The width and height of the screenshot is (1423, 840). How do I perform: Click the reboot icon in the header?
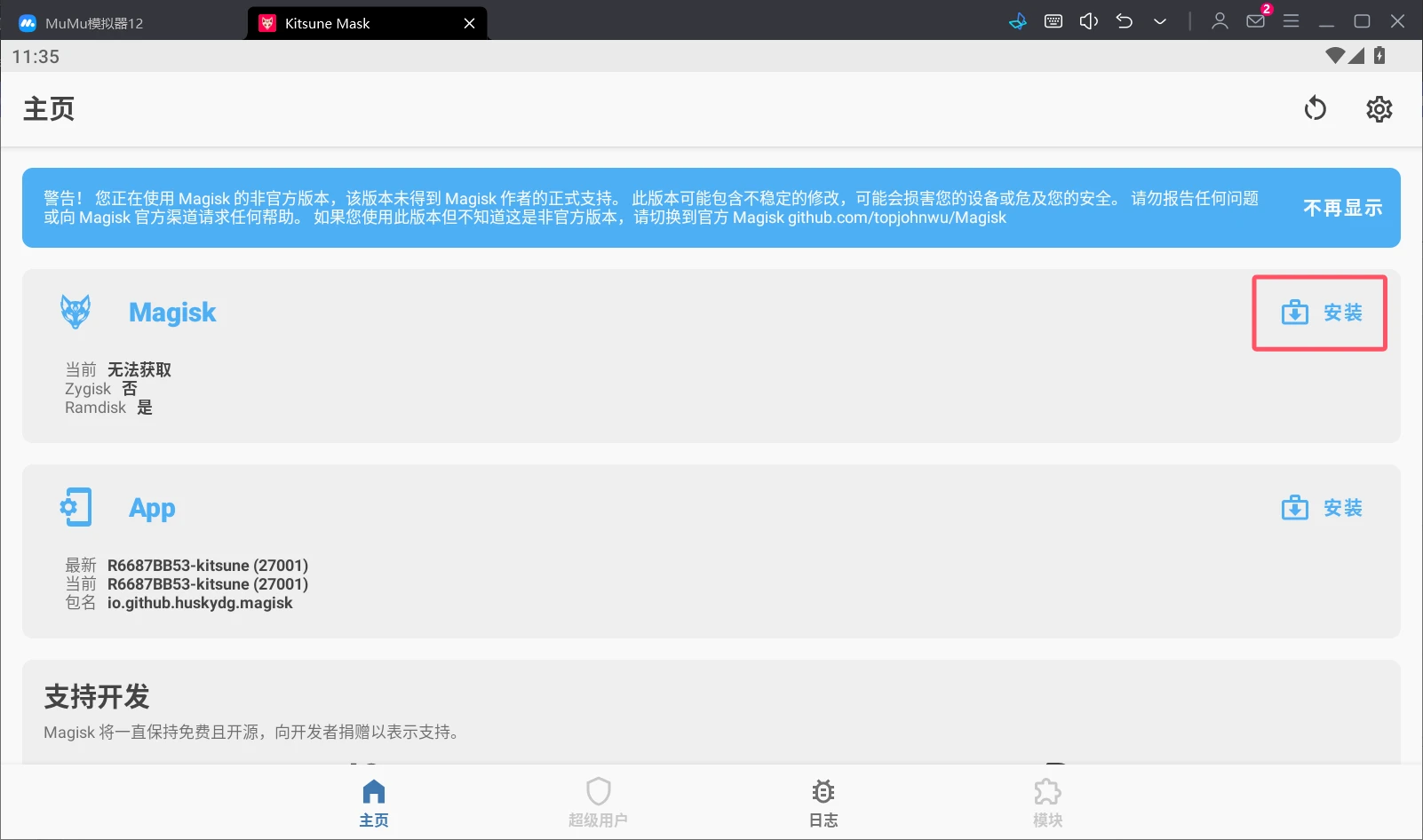point(1315,109)
